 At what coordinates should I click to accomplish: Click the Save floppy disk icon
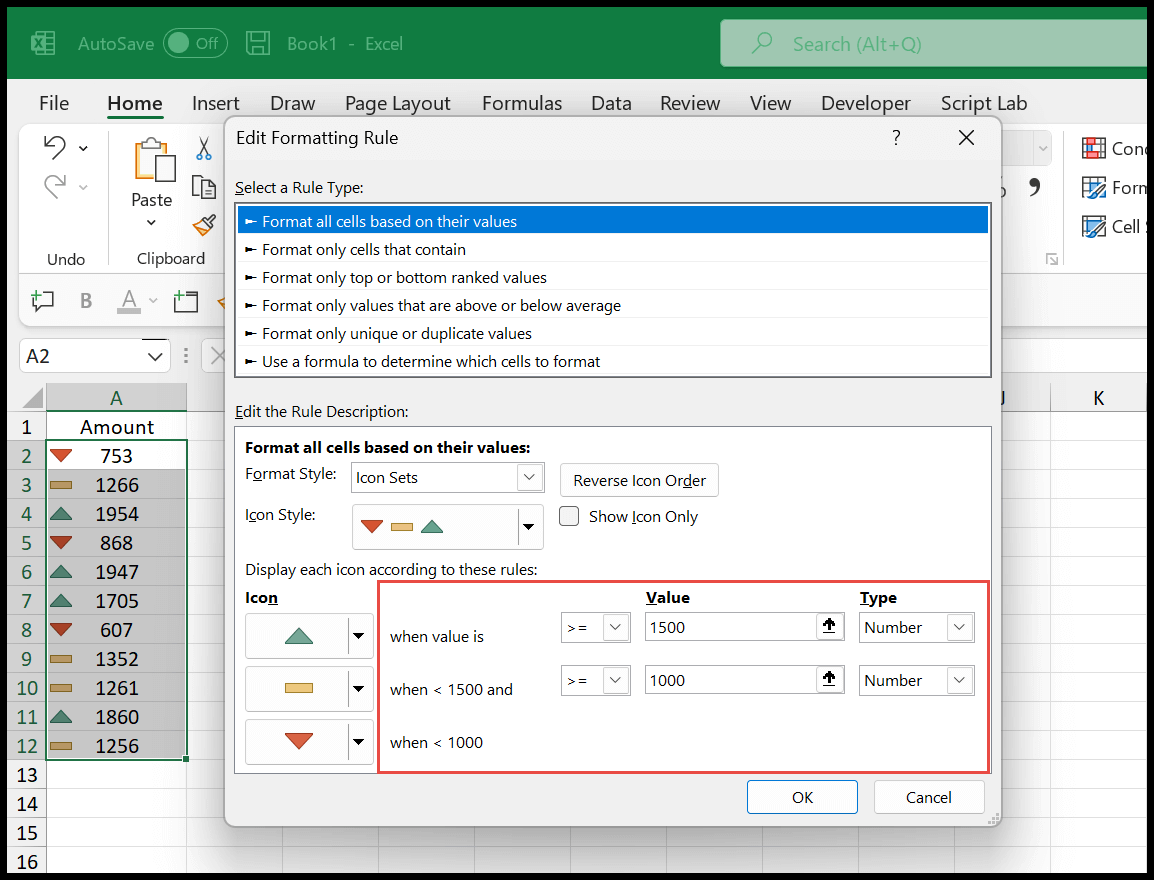point(258,43)
